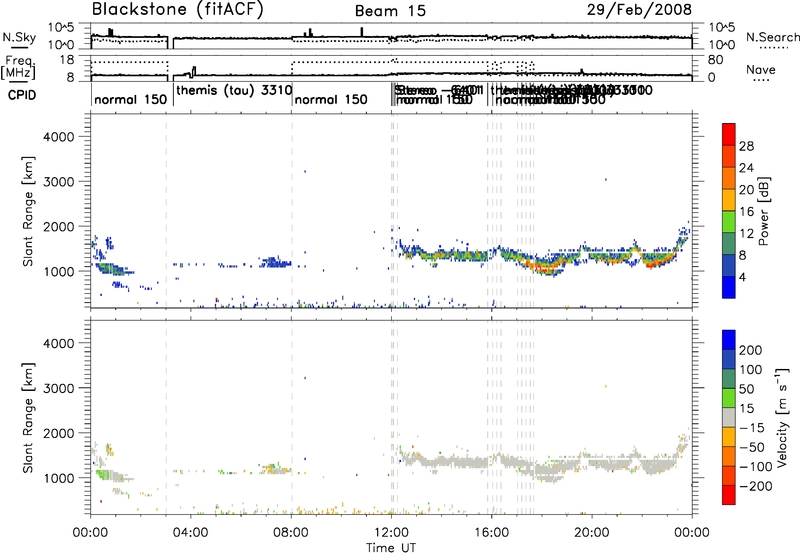Click orange high-power echo near 18:00 in power panel
This screenshot has width=800, height=554.
click(544, 267)
